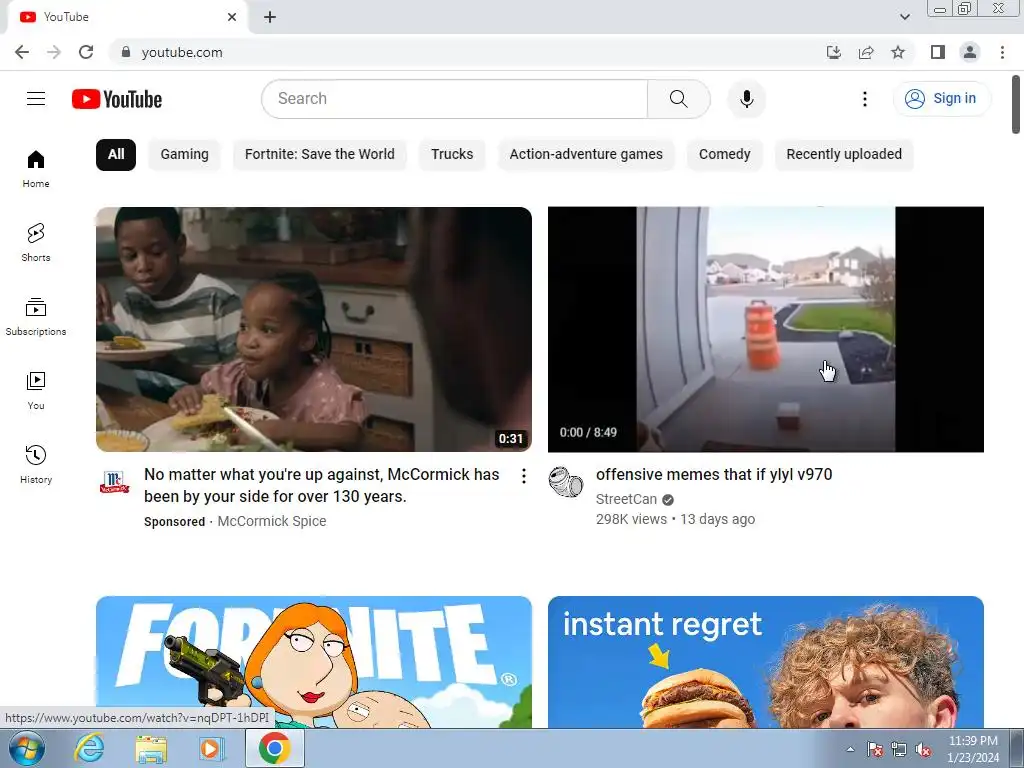Click the McCormick Spice advertiser name
The width and height of the screenshot is (1024, 768).
tap(272, 521)
